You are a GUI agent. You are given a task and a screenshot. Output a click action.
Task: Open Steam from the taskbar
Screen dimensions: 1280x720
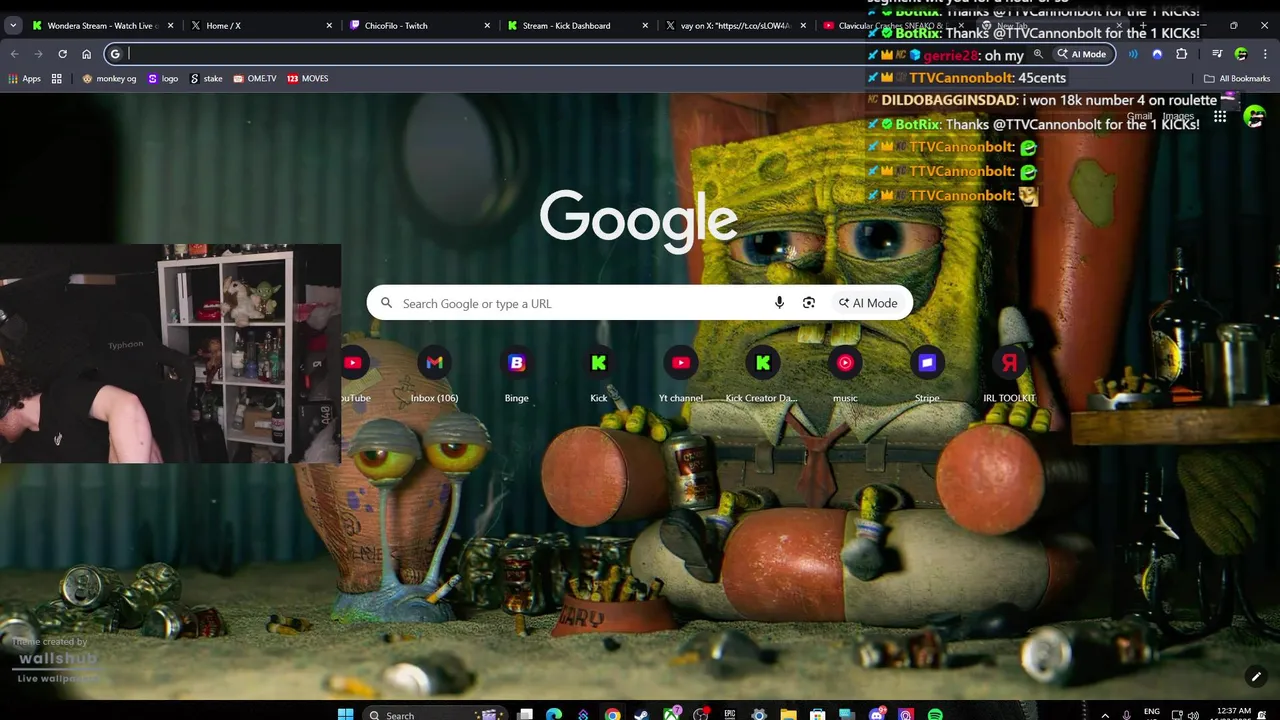[641, 714]
